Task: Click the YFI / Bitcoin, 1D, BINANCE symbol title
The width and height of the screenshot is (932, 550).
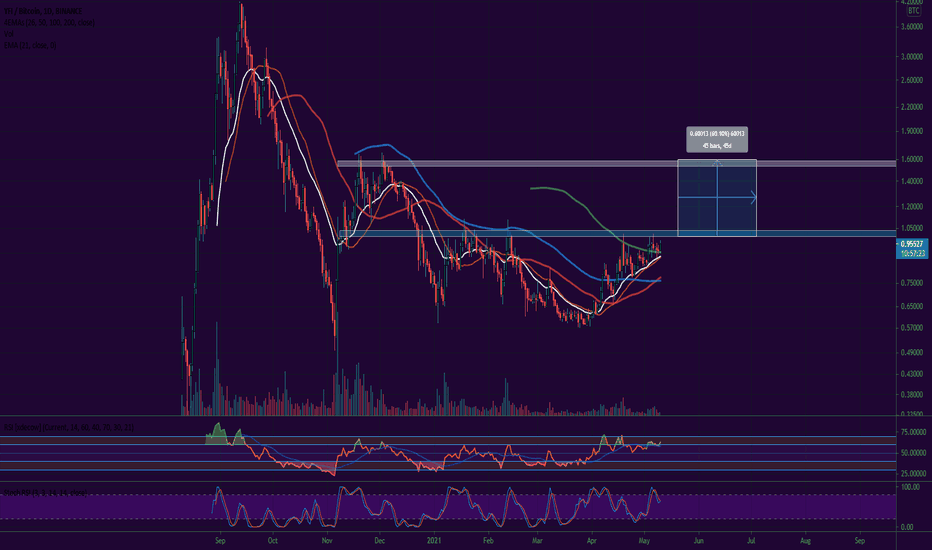Action: [43, 11]
